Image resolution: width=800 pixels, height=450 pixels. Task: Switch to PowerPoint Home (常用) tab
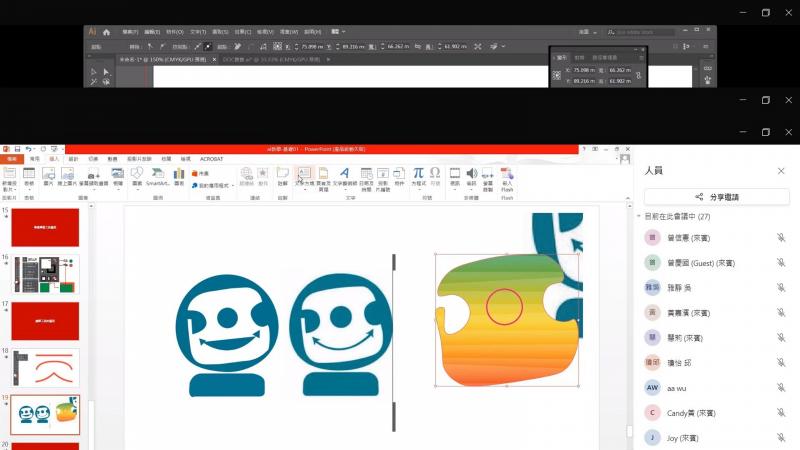click(x=35, y=159)
